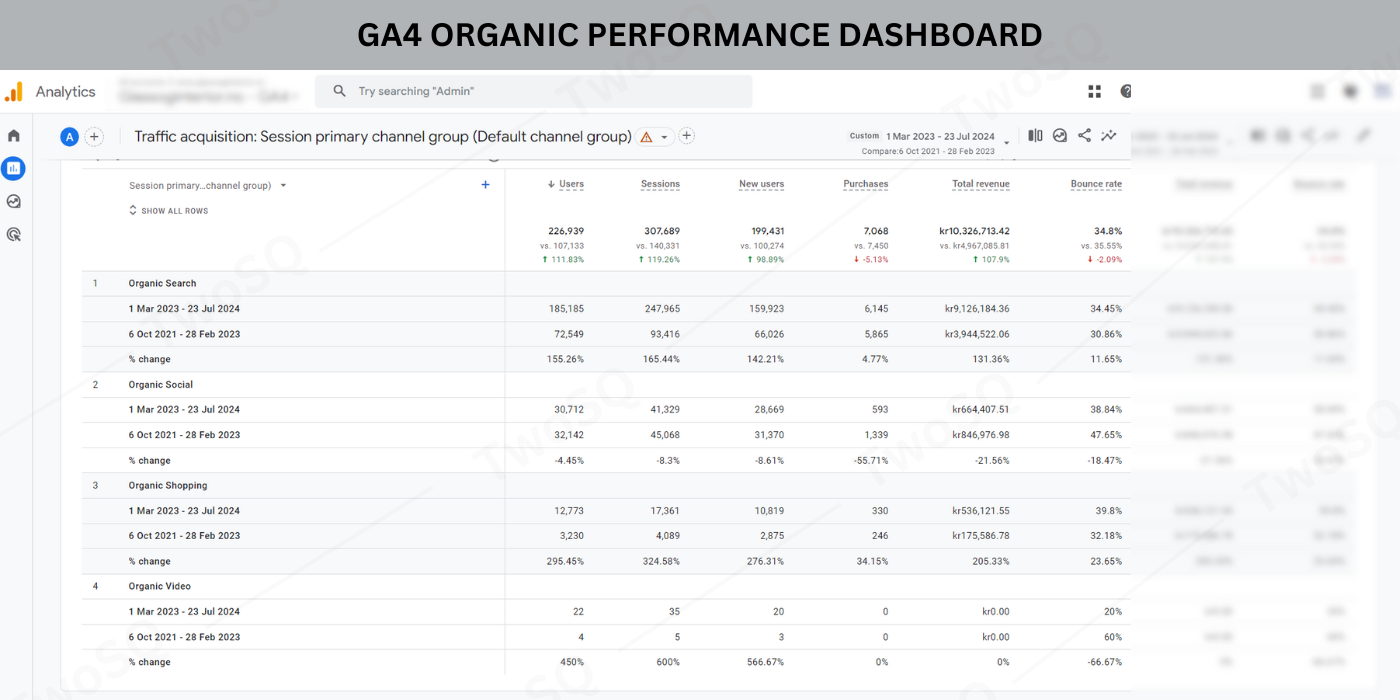Click the edit comparisons columns icon
The height and width of the screenshot is (700, 1400).
click(1035, 136)
